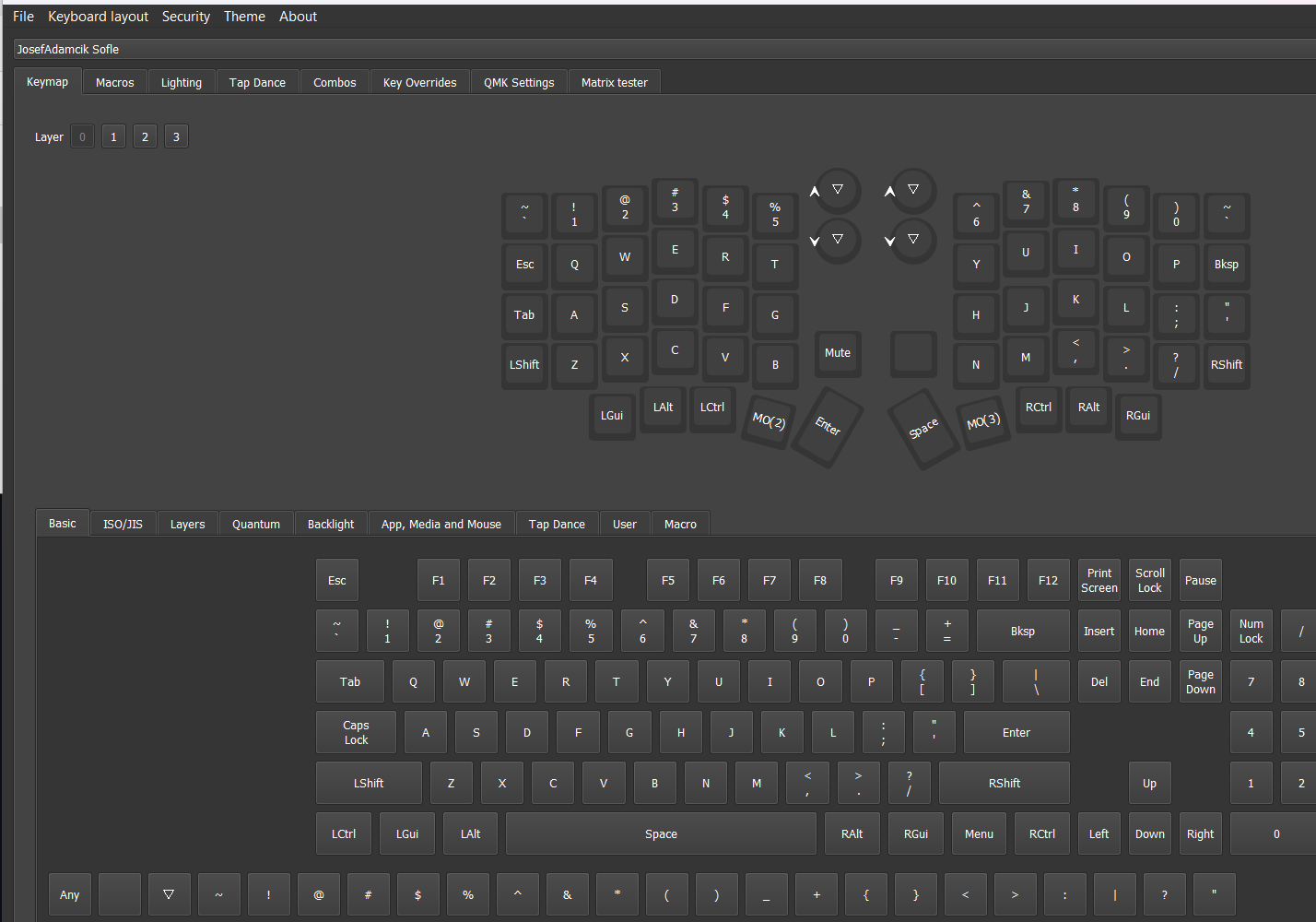Open the Quantum keycode tab
1316x922 pixels.
click(x=255, y=525)
